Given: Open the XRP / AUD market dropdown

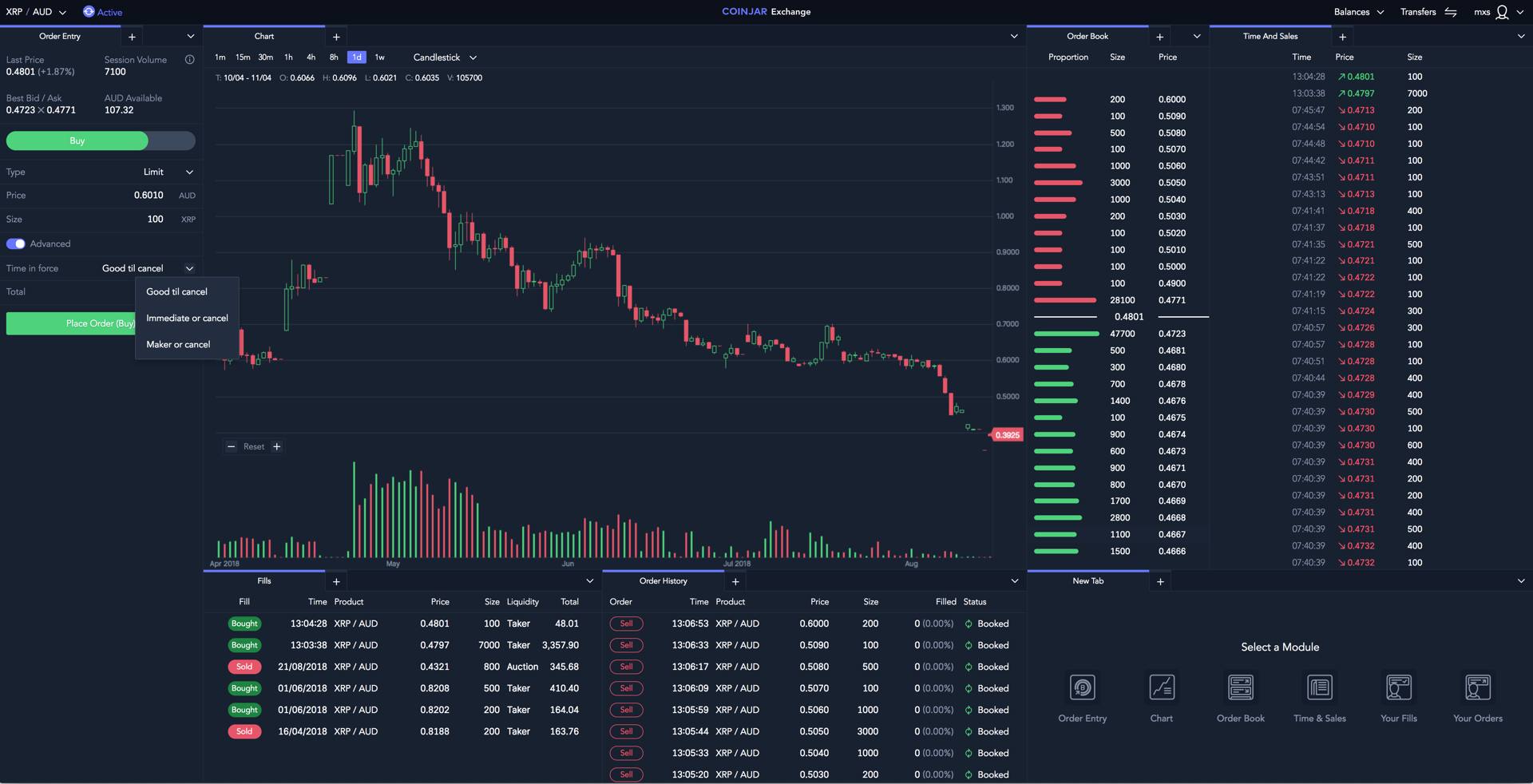Looking at the screenshot, I should coord(36,12).
